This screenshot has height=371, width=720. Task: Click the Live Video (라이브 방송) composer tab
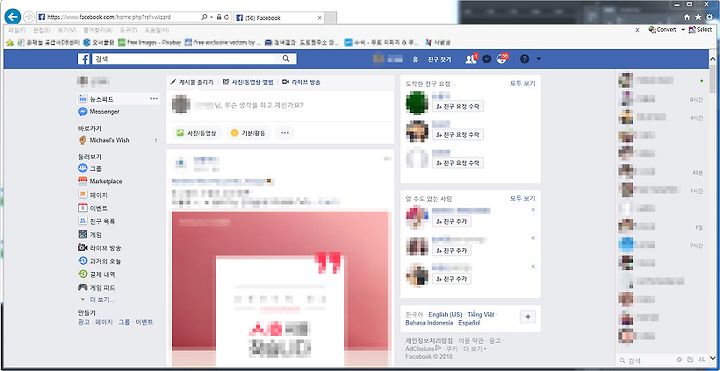click(301, 82)
